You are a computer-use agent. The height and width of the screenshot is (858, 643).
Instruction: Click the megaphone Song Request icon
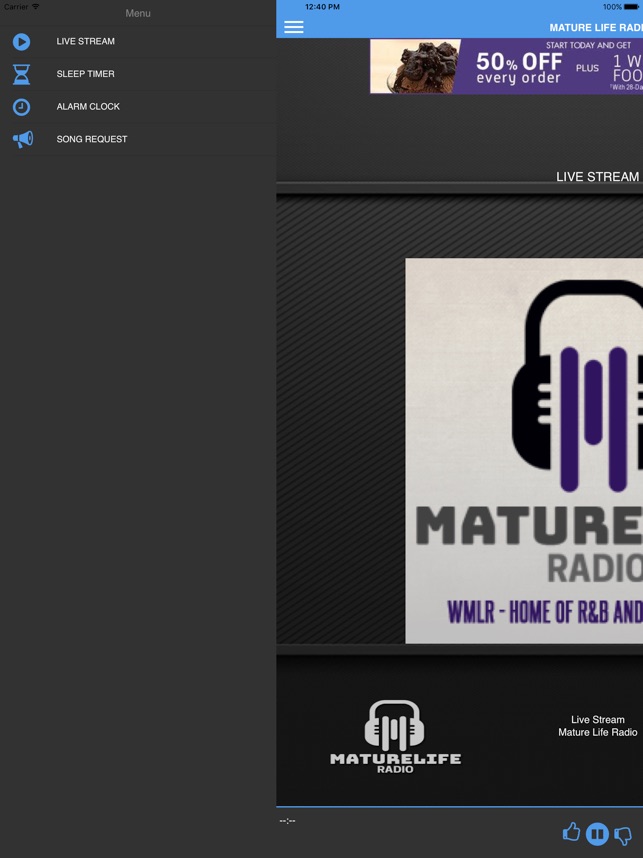[22, 139]
